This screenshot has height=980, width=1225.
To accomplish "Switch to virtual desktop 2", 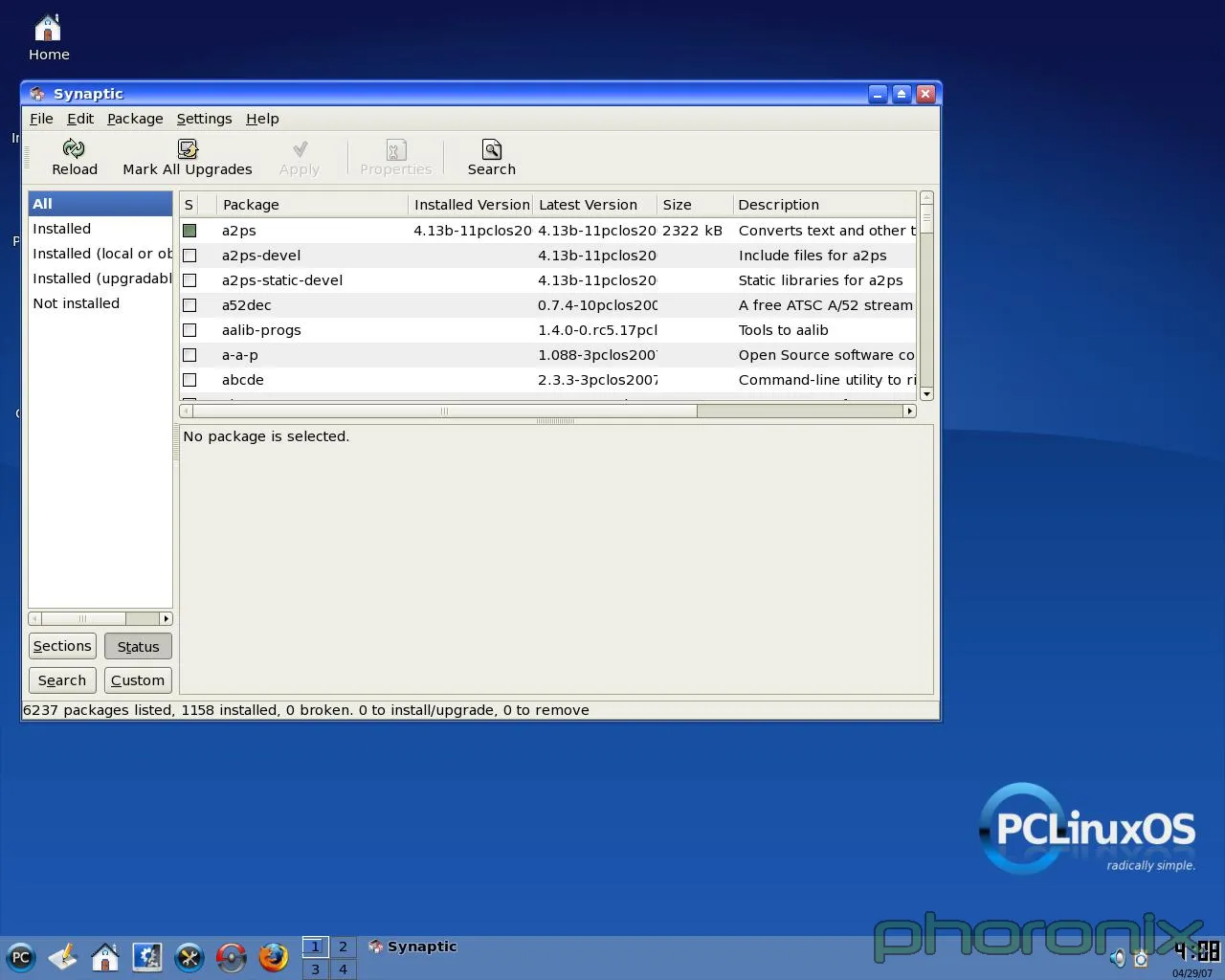I will point(343,947).
